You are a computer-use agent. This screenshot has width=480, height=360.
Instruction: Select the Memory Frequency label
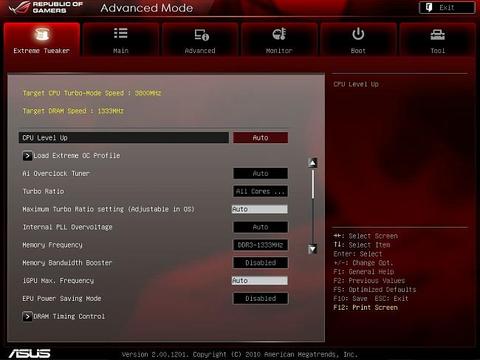coord(52,245)
